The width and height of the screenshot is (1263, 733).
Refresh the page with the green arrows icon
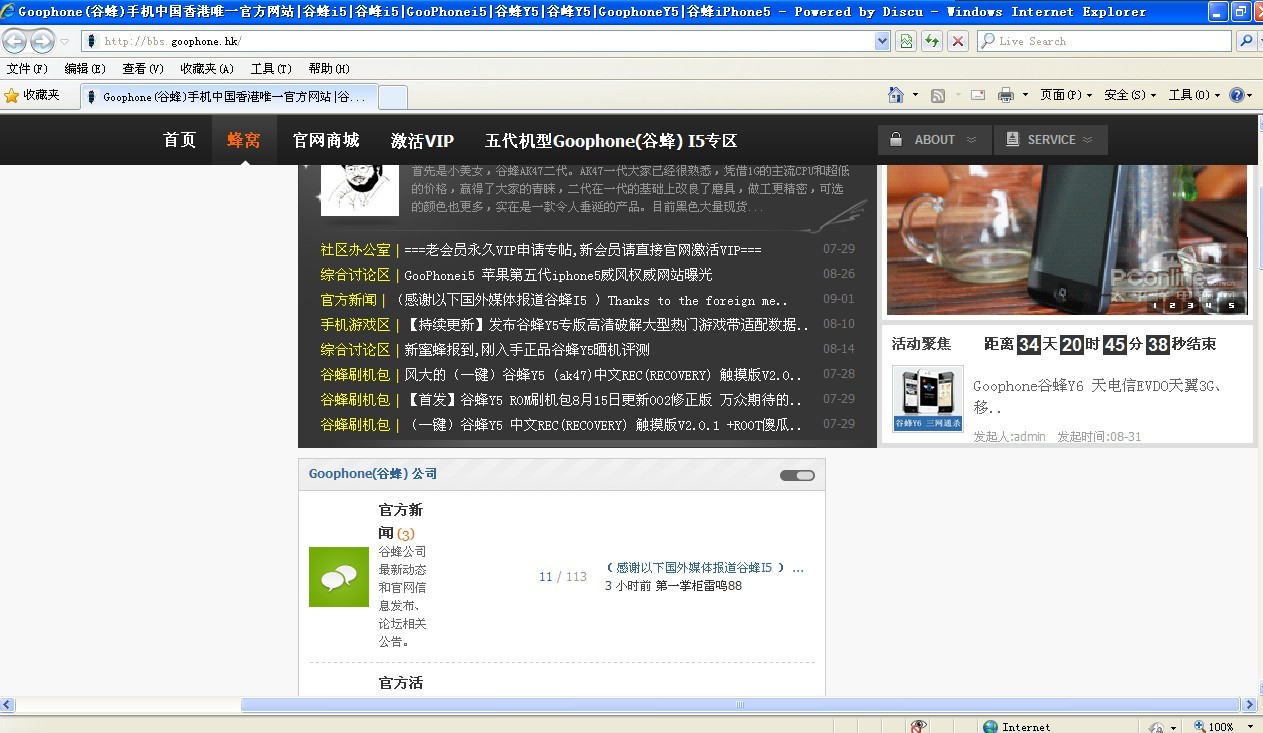click(x=932, y=41)
